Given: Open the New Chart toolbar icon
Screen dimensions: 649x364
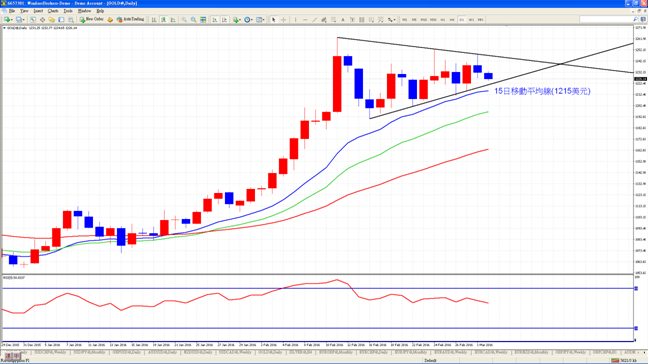Looking at the screenshot, I should (7, 19).
